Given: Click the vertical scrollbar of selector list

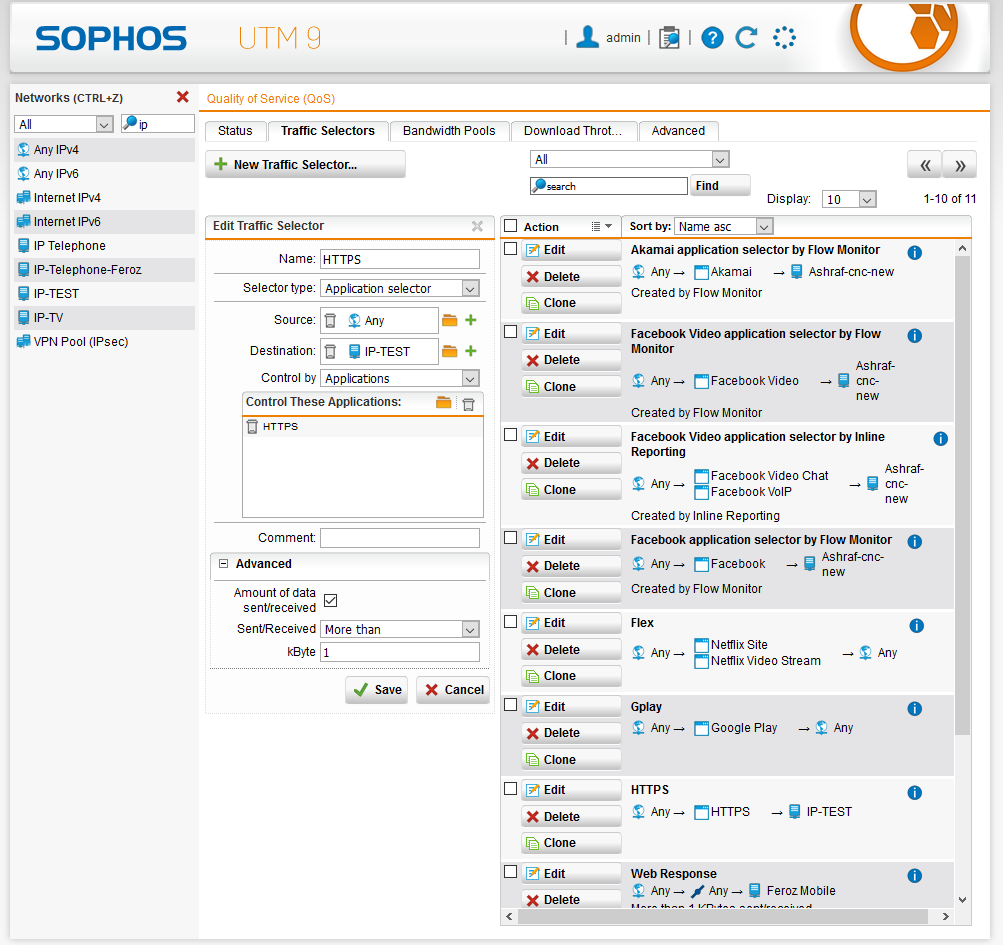Looking at the screenshot, I should [962, 496].
